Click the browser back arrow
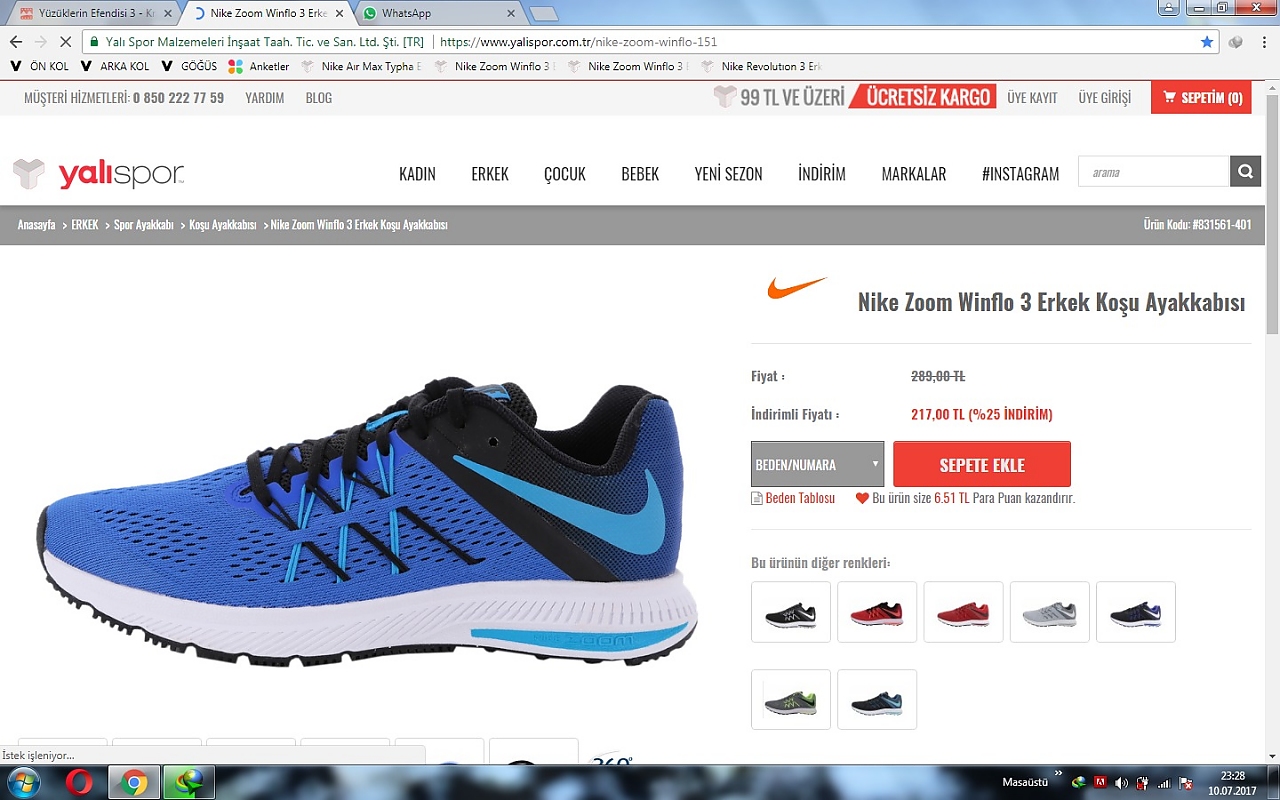Viewport: 1280px width, 800px height. 16,42
